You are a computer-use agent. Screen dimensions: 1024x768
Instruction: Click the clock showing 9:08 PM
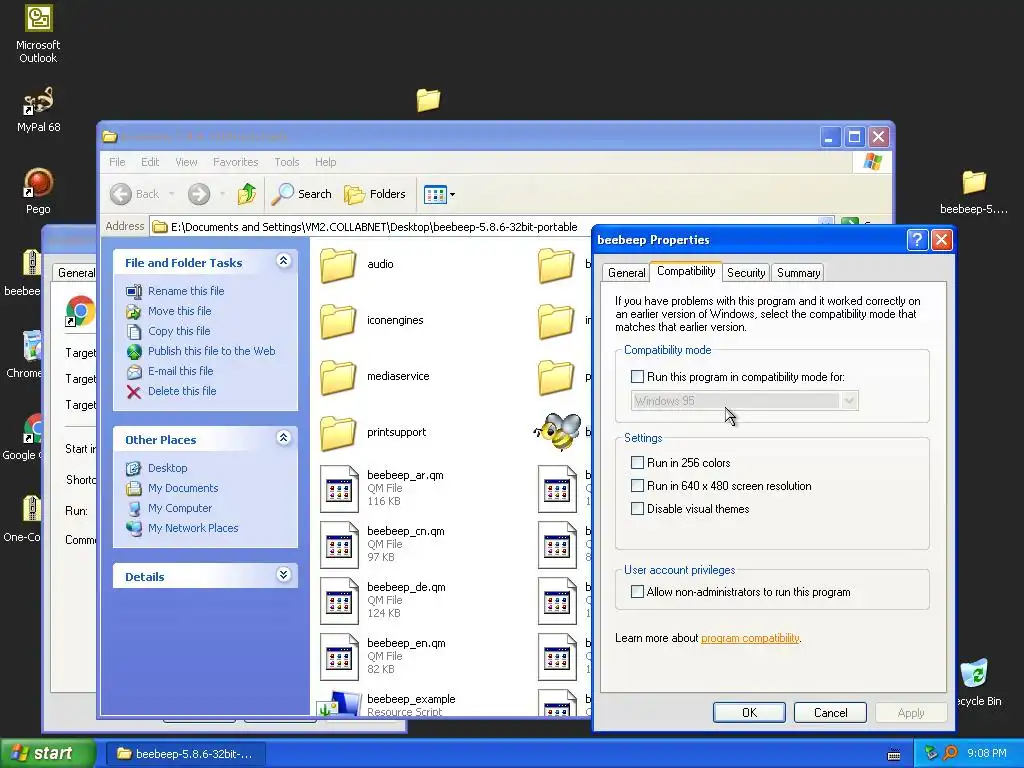point(987,753)
